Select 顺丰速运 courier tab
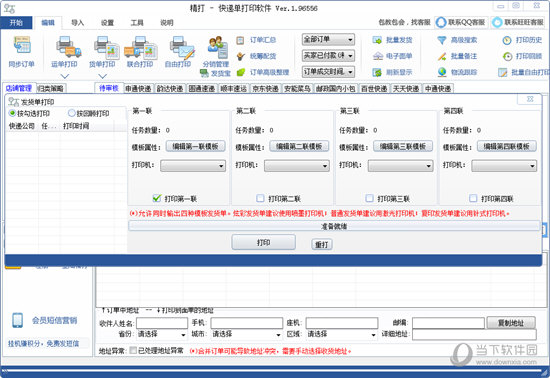This screenshot has width=550, height=378. point(233,88)
